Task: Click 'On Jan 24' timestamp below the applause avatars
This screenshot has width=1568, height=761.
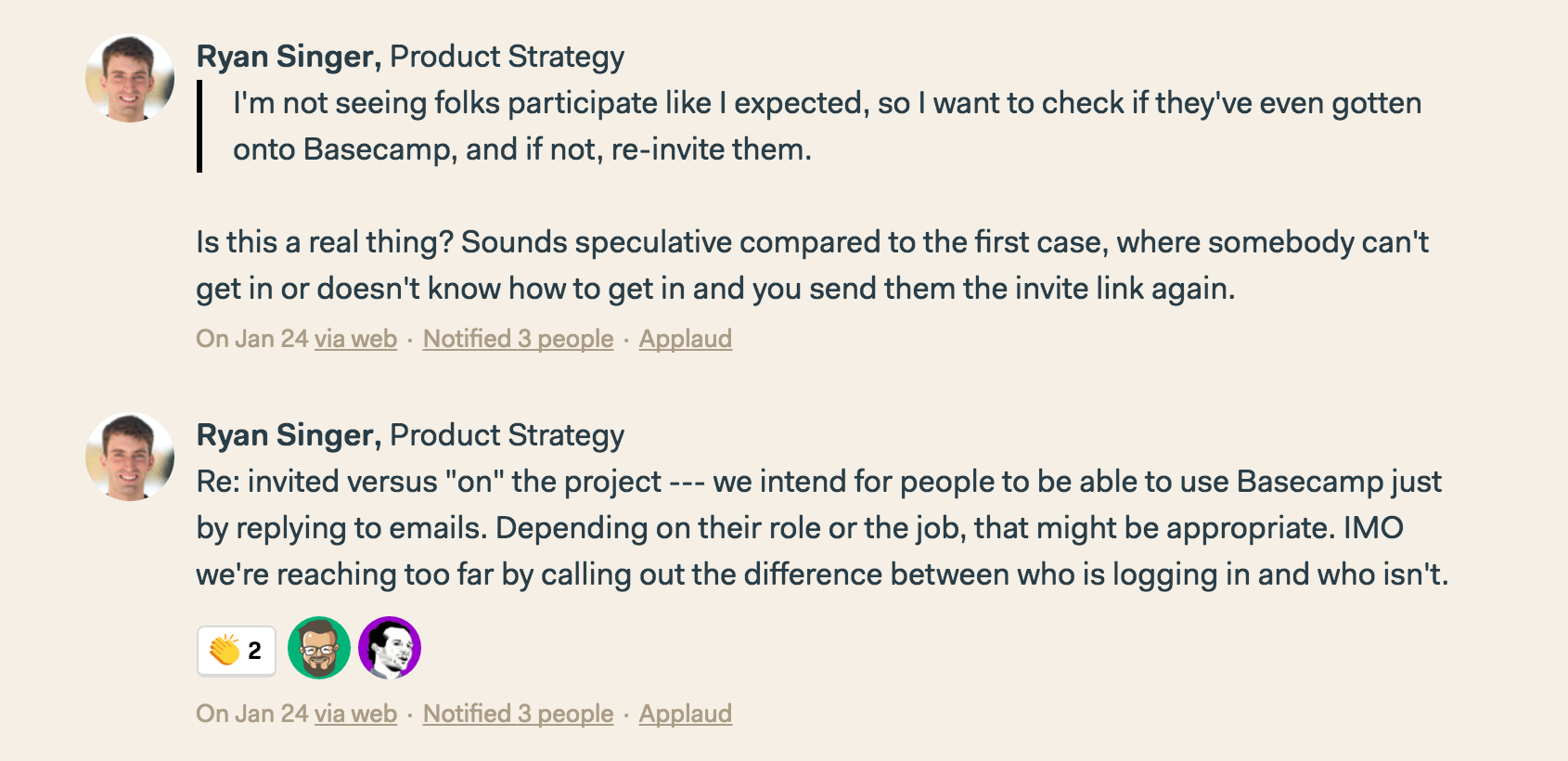Action: 251,714
